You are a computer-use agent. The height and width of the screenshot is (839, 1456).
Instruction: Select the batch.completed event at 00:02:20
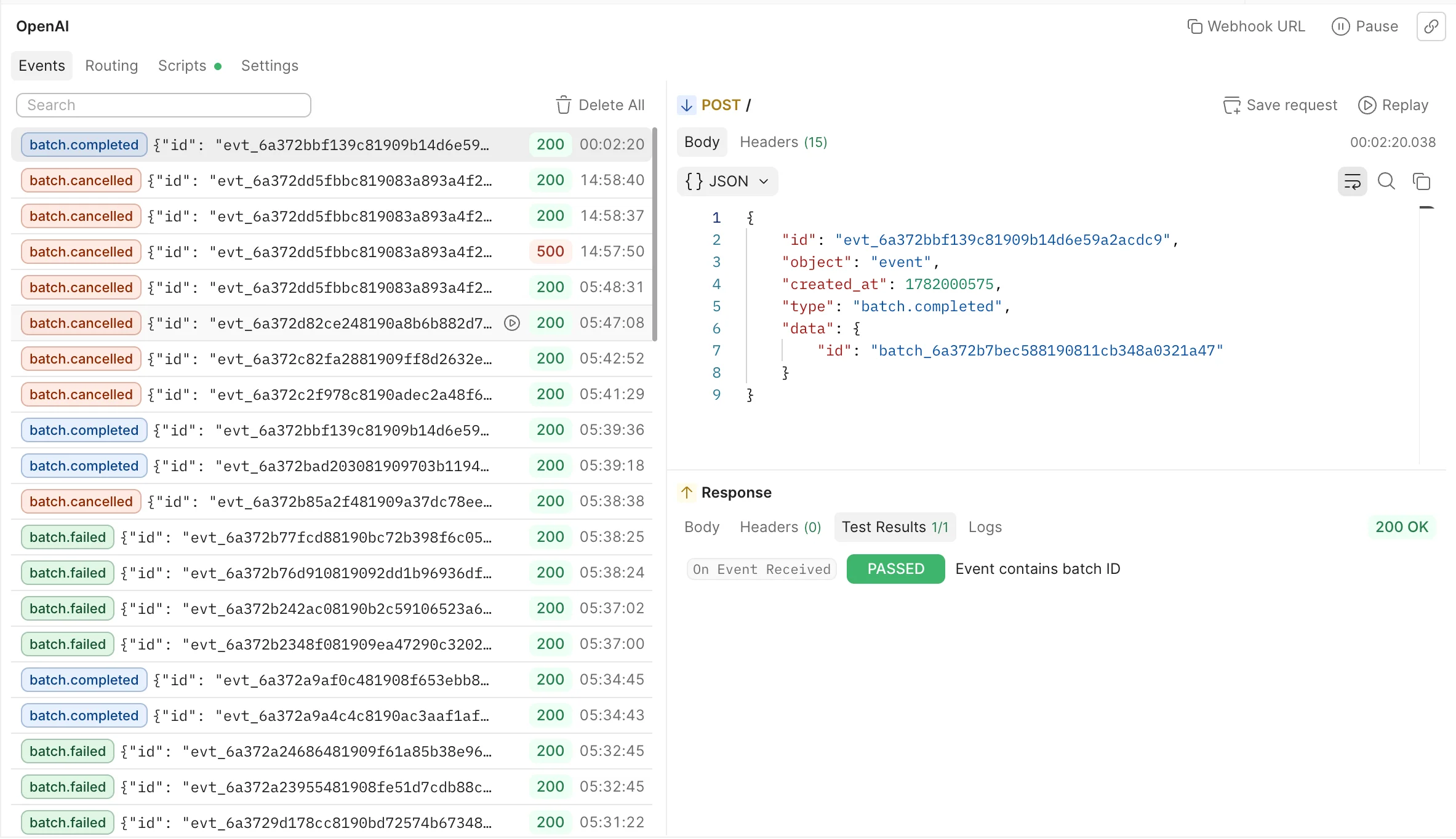332,145
